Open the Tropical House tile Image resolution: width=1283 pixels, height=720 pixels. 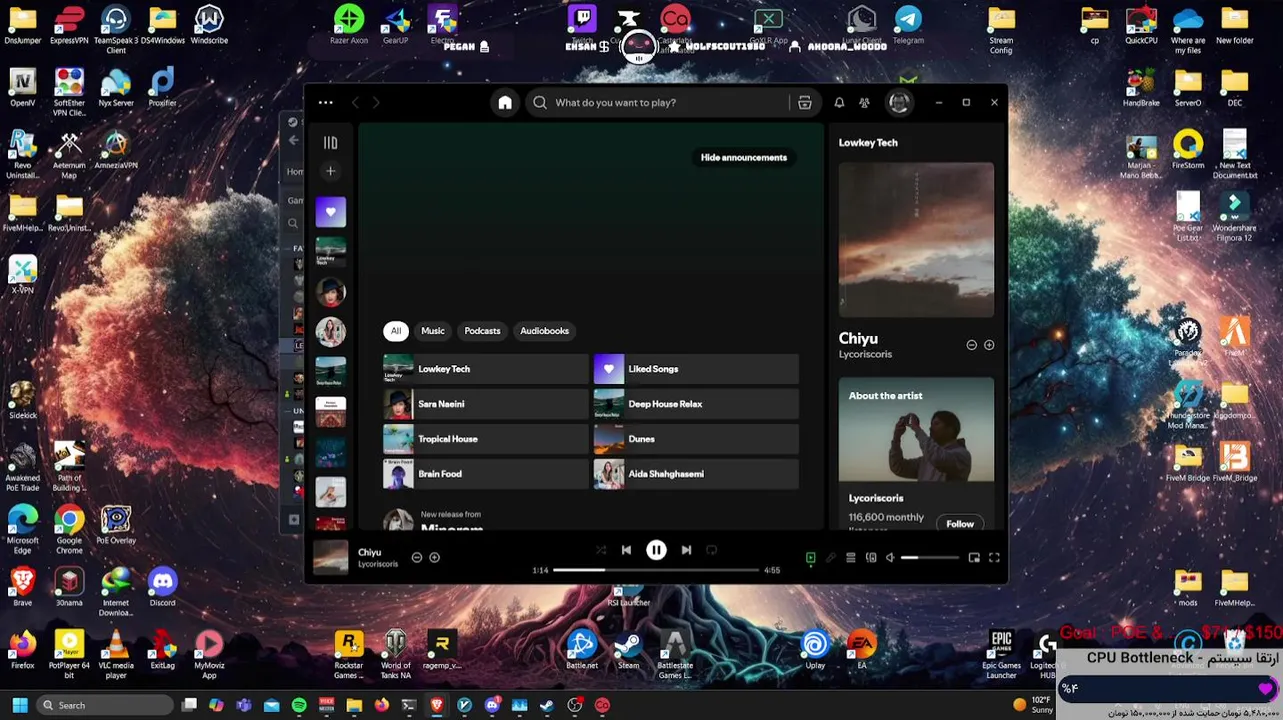486,439
